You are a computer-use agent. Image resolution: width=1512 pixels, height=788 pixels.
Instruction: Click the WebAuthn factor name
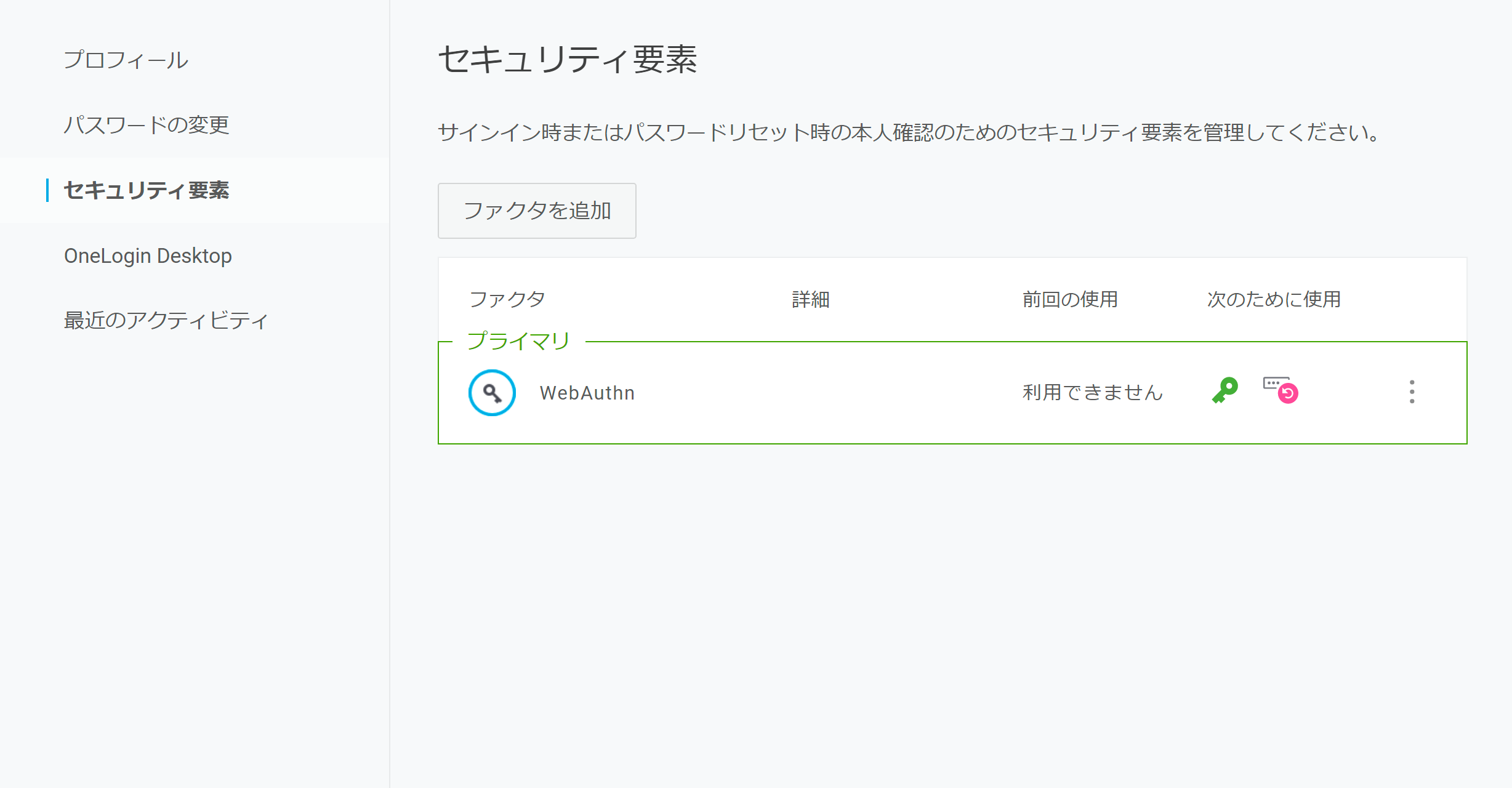coord(587,393)
